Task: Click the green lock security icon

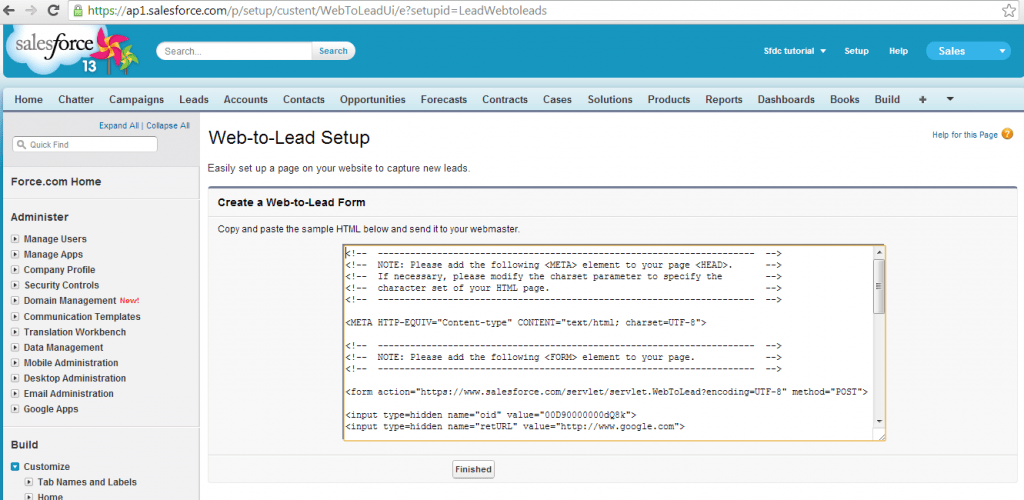Action: tap(78, 10)
